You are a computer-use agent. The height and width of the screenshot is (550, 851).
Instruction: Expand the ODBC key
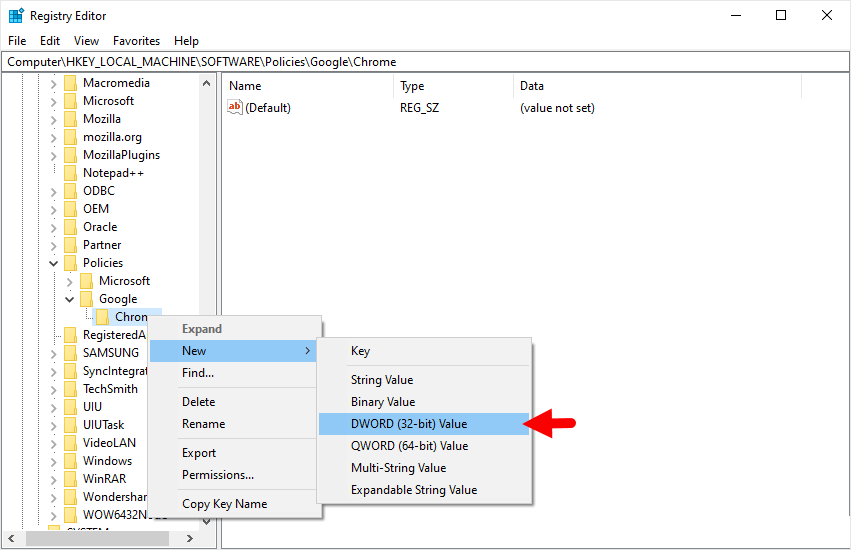53,192
